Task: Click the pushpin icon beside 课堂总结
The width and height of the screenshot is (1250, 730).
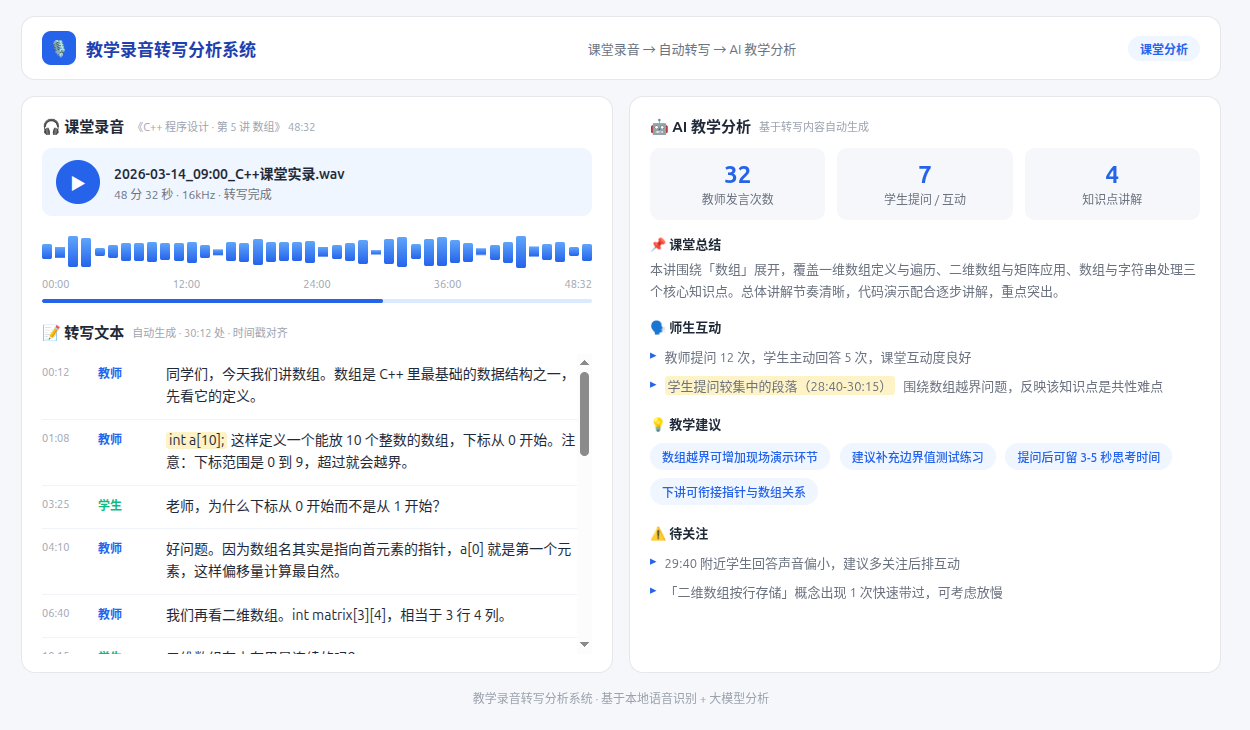Action: click(657, 244)
